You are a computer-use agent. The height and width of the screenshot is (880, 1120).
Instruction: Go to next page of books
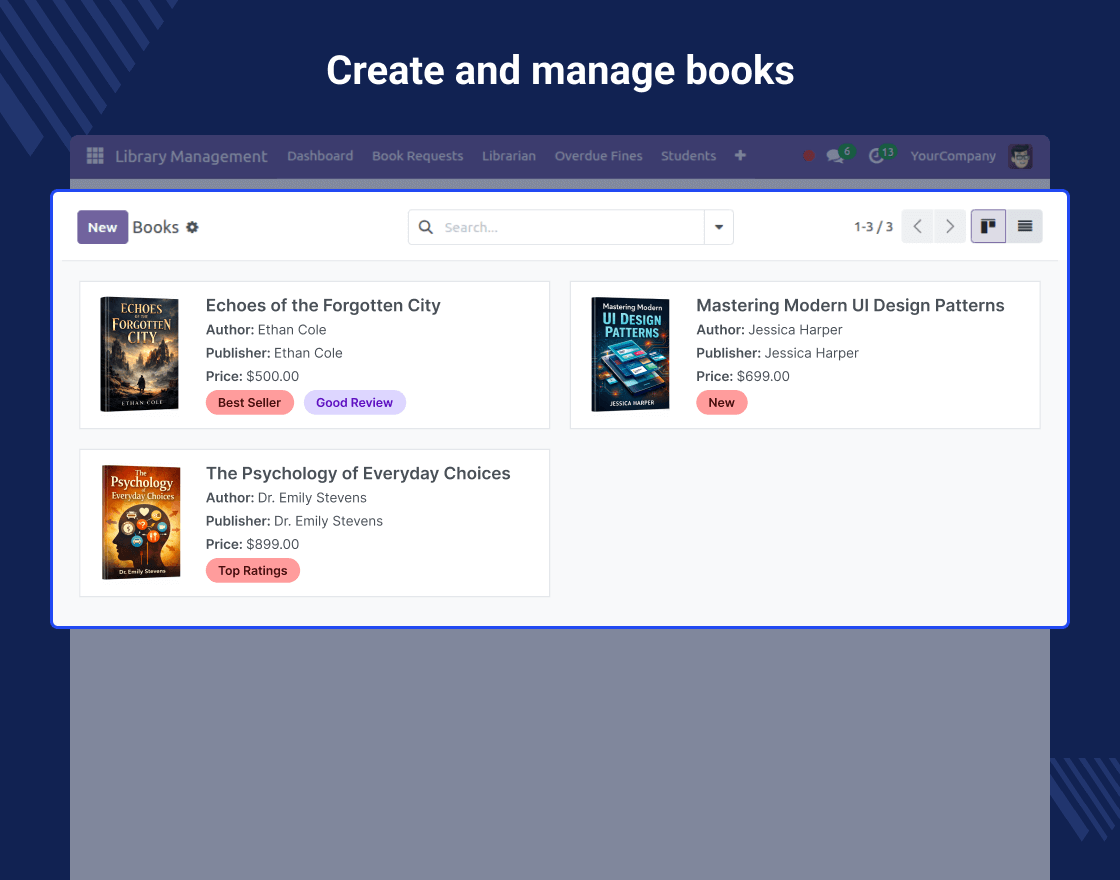click(950, 226)
